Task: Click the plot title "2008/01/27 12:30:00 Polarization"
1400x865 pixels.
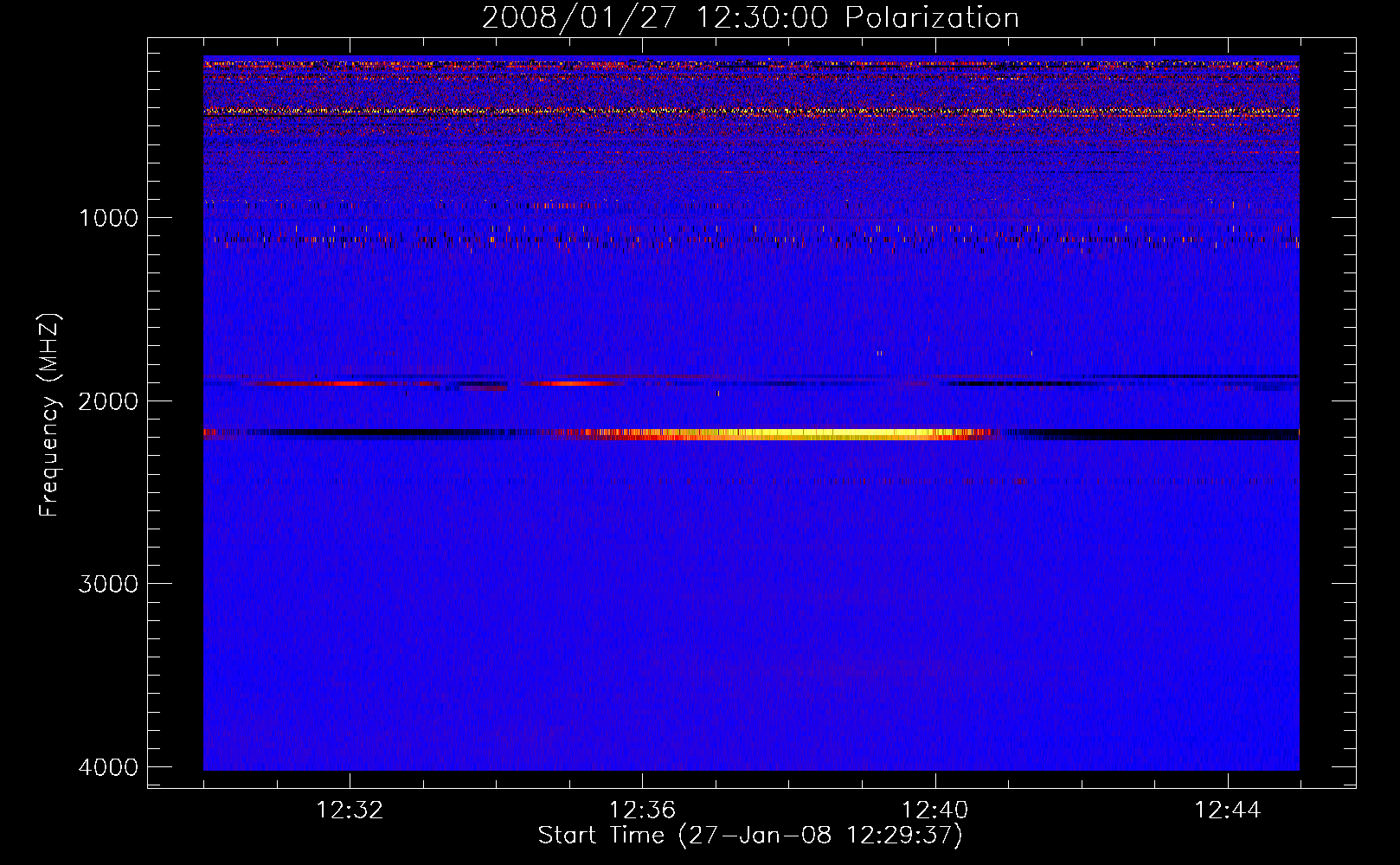Action: coord(750,17)
